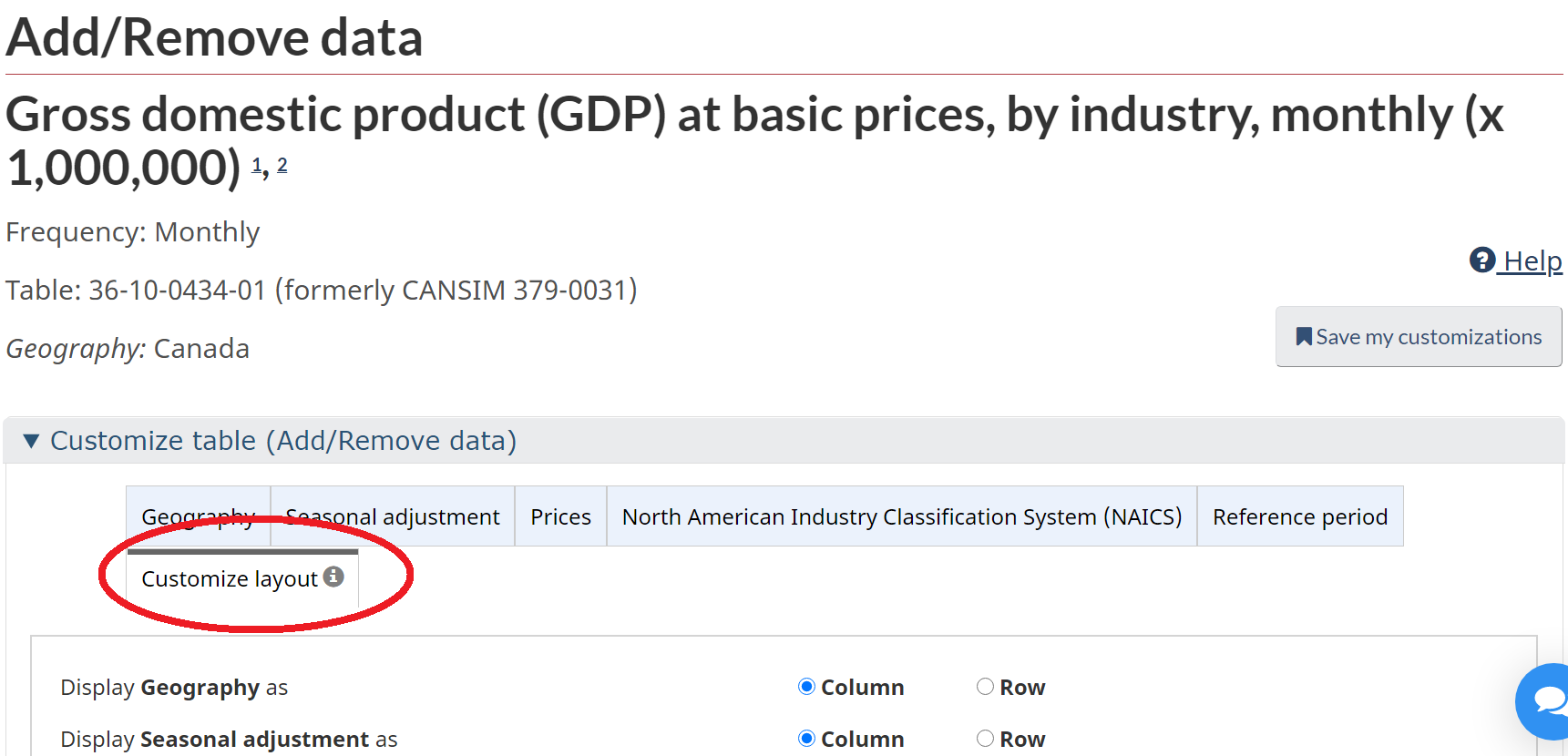Image resolution: width=1568 pixels, height=756 pixels.
Task: Go to the Reference period tab
Action: pyautogui.click(x=1299, y=516)
